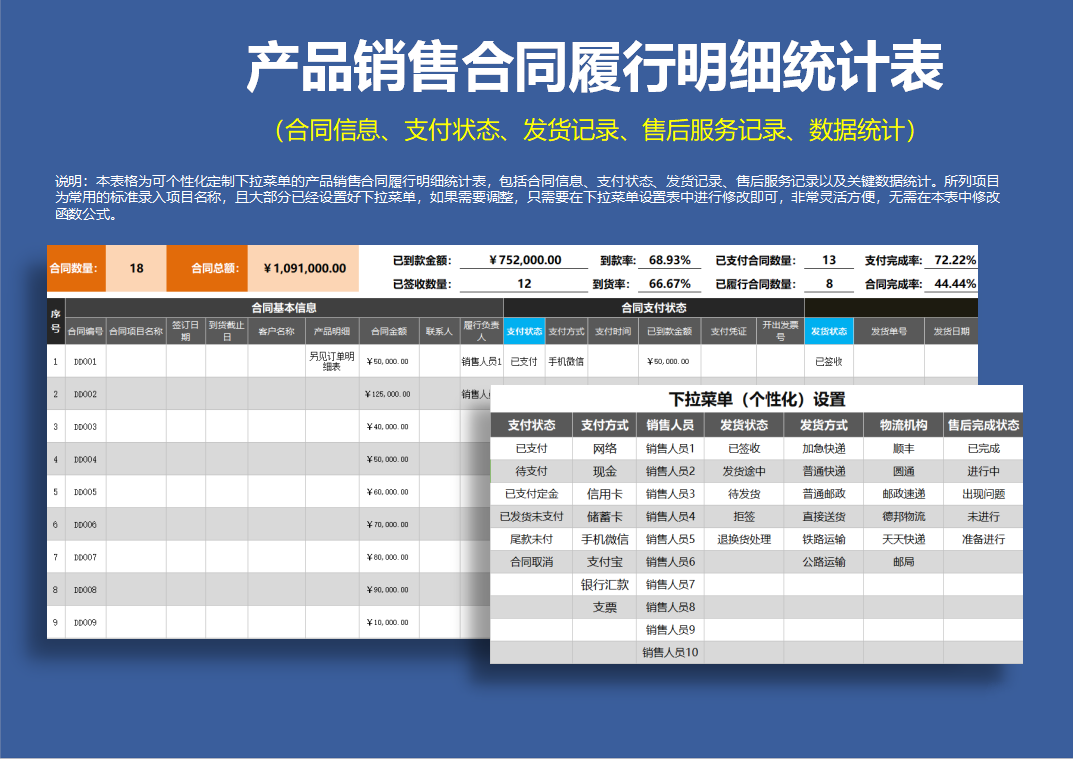
Task: Click the ¥125,000.00 amount for DD002
Action: (x=389, y=394)
